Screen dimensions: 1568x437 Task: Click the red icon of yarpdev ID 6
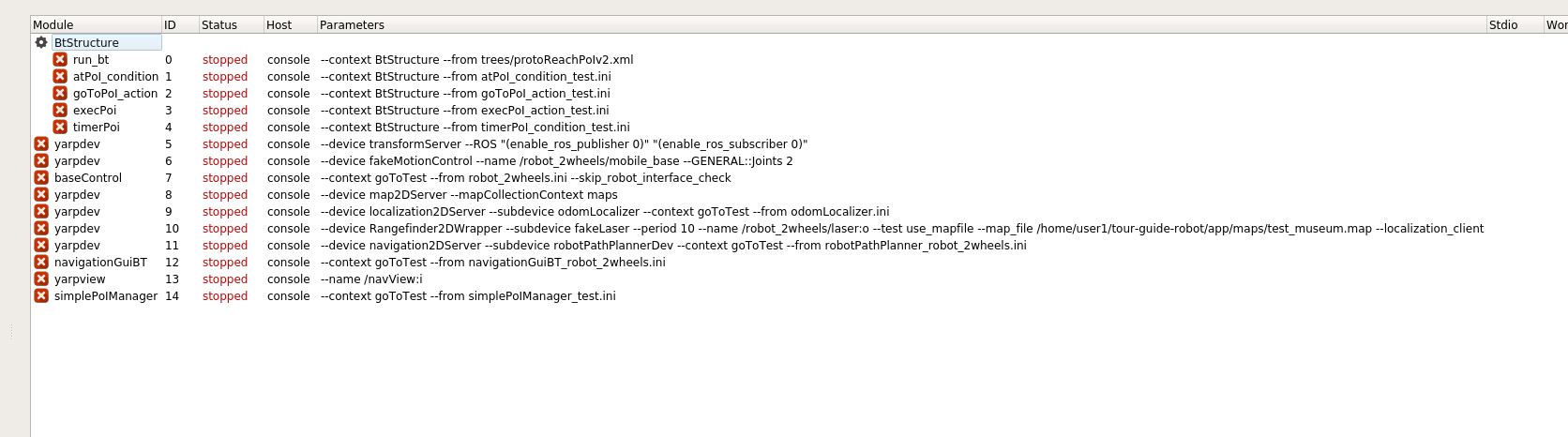click(41, 160)
